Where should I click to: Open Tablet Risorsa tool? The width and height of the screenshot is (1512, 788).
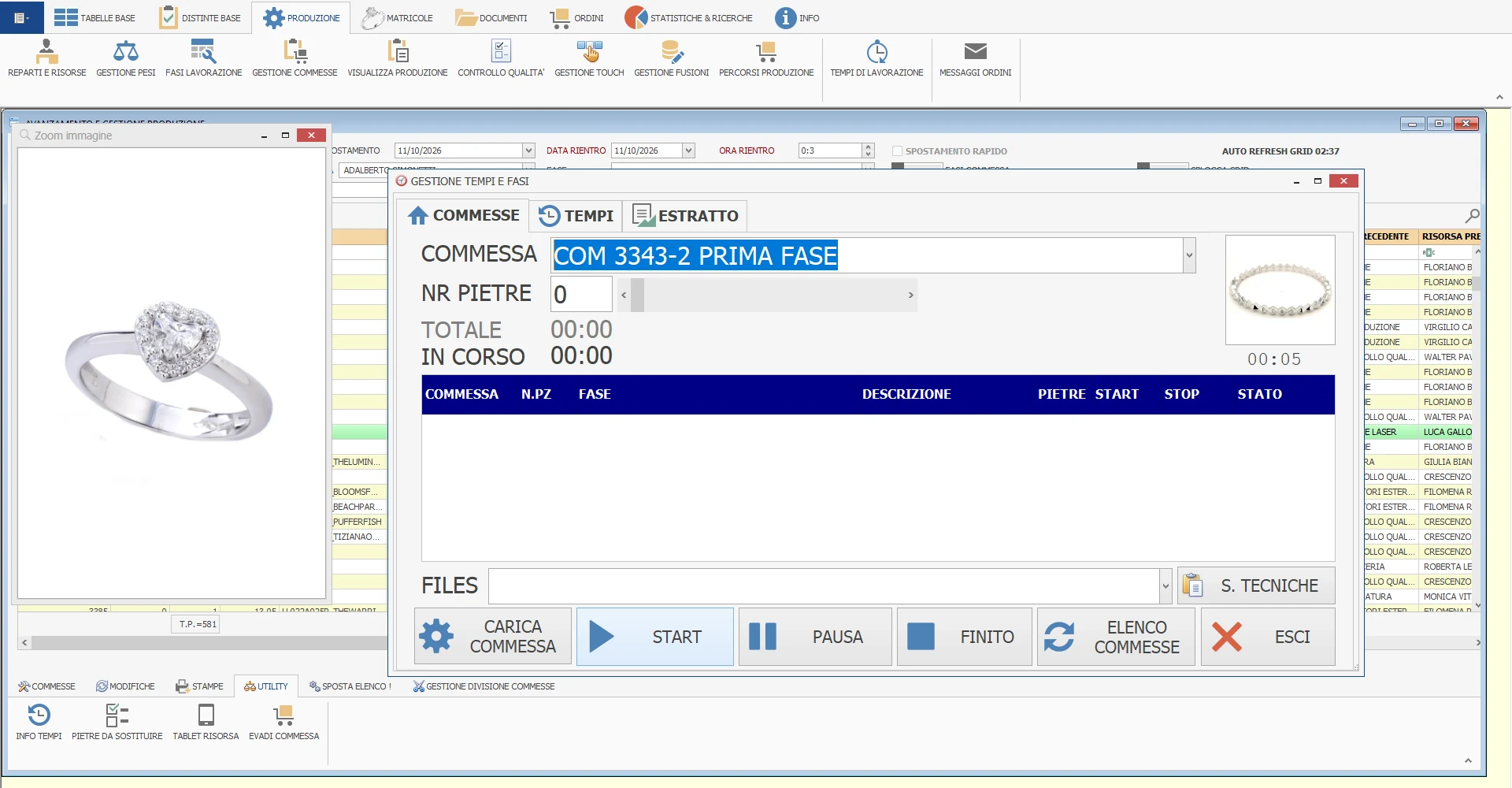[x=206, y=723]
